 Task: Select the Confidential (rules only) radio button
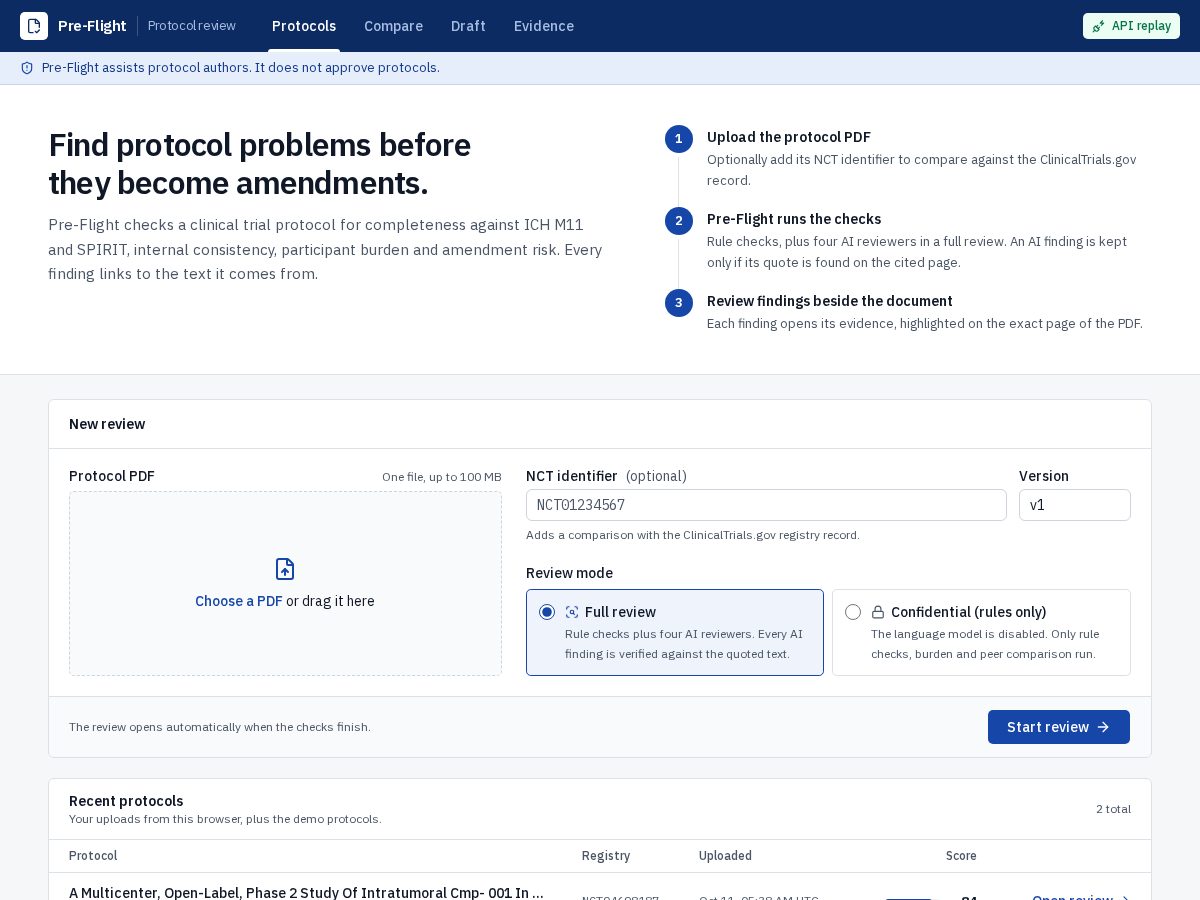pyautogui.click(x=853, y=612)
